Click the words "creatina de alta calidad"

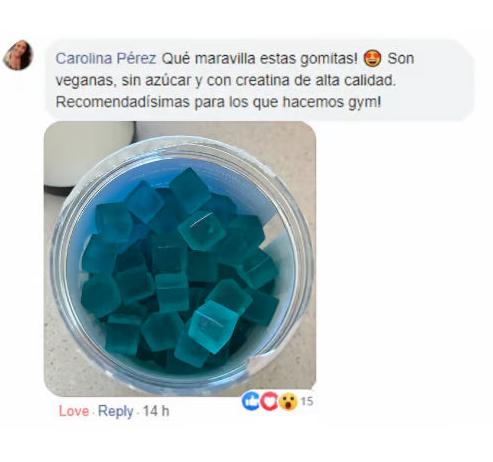point(316,80)
